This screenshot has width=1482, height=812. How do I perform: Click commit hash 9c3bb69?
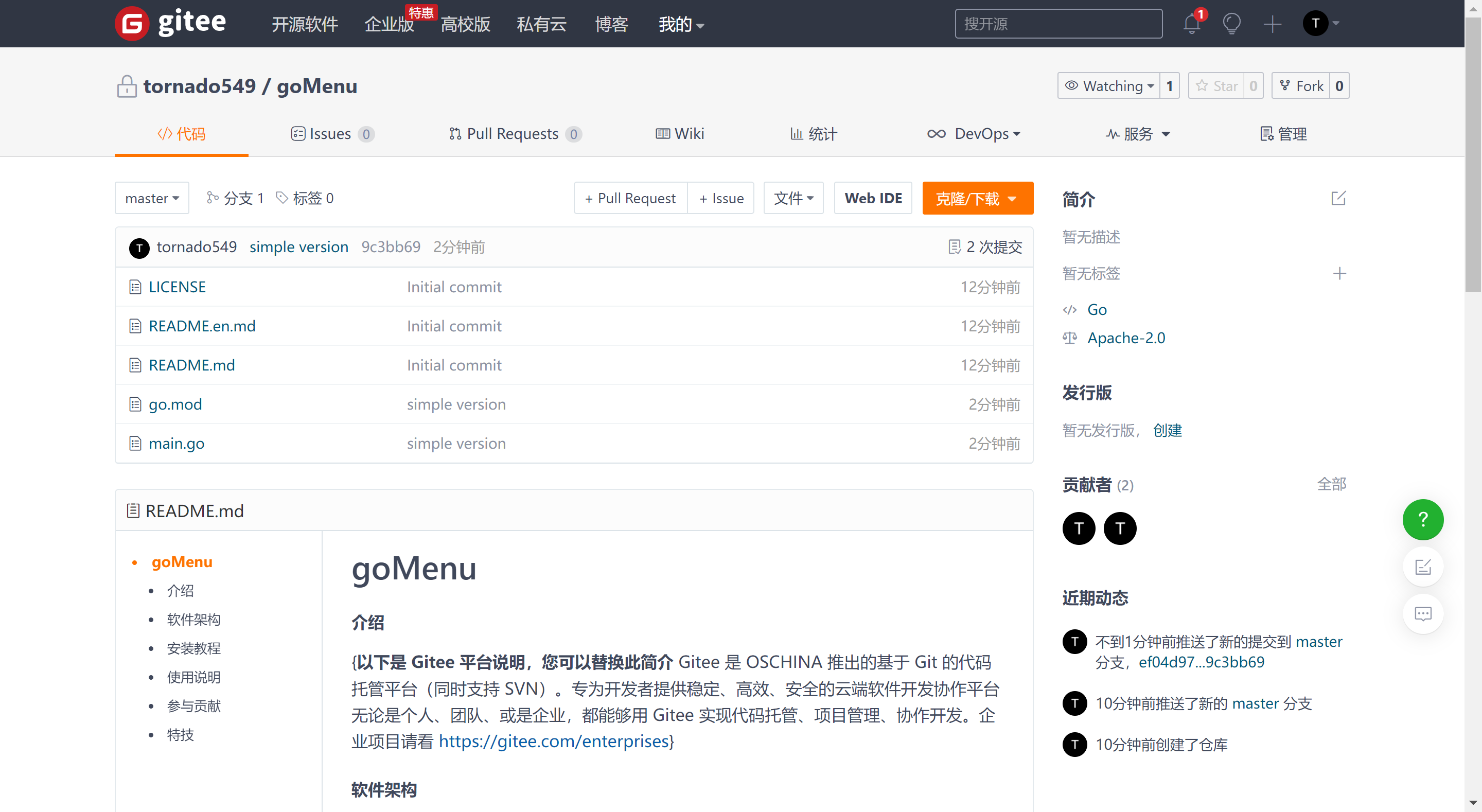coord(391,247)
